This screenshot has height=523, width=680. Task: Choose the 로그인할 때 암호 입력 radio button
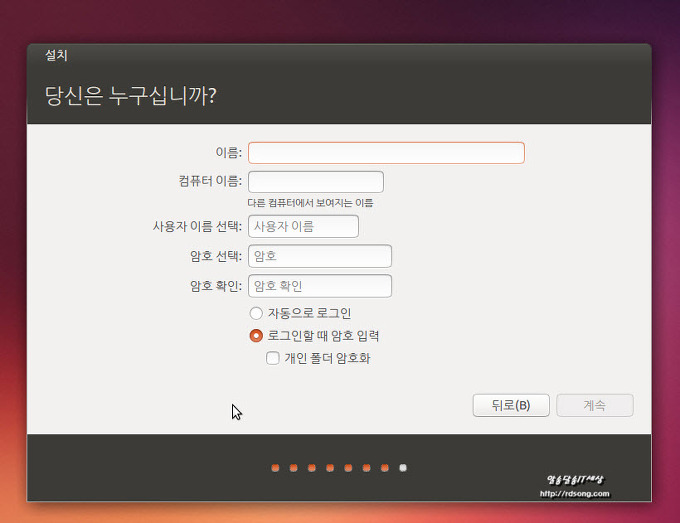pyautogui.click(x=257, y=336)
